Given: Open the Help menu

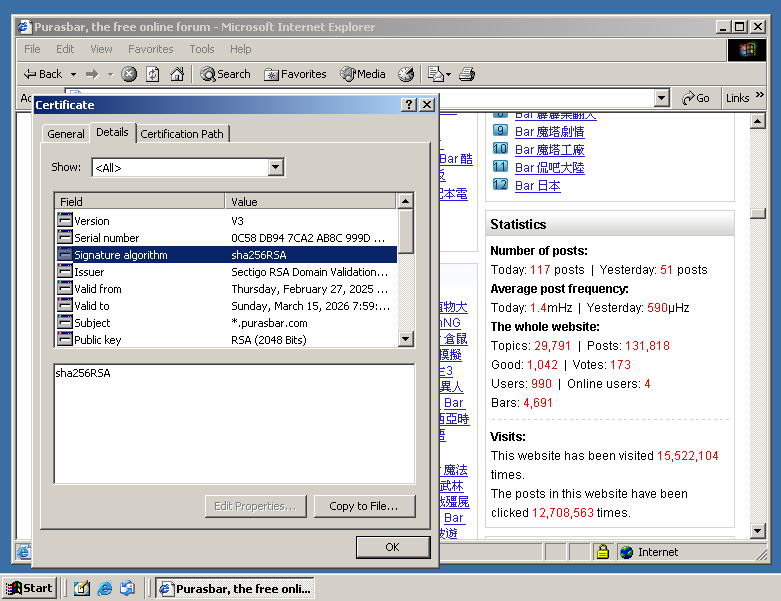Looking at the screenshot, I should (241, 49).
